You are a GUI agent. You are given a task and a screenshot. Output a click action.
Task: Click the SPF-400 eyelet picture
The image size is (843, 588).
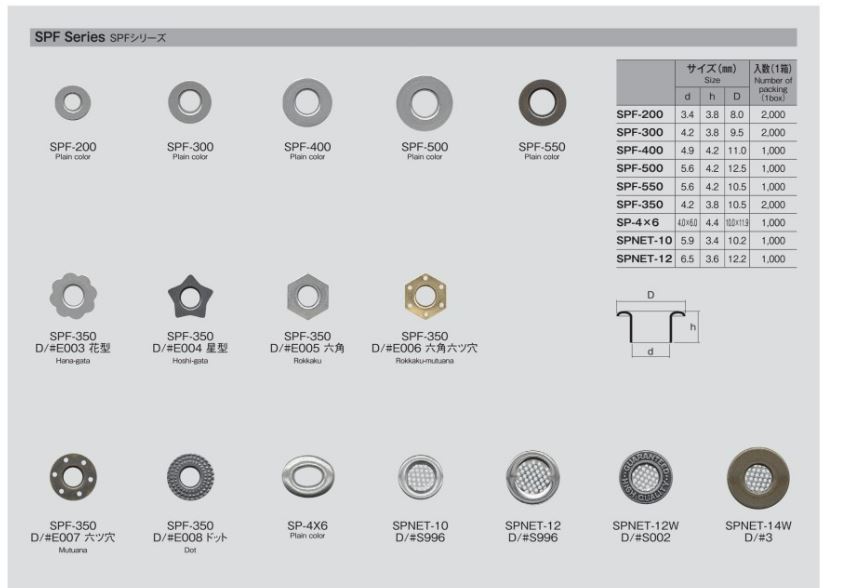point(307,101)
